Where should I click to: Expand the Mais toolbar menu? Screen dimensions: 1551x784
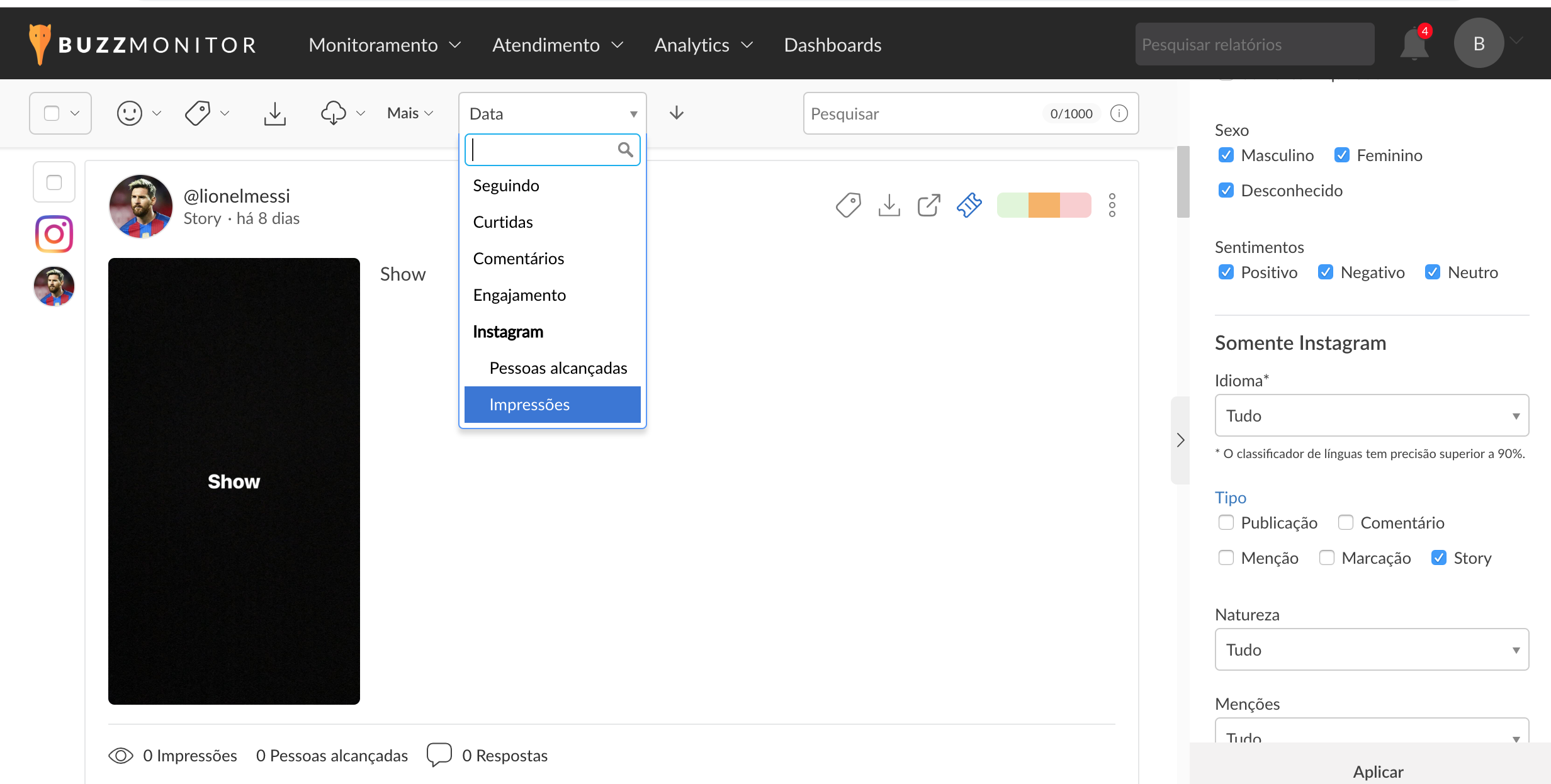[x=410, y=113]
